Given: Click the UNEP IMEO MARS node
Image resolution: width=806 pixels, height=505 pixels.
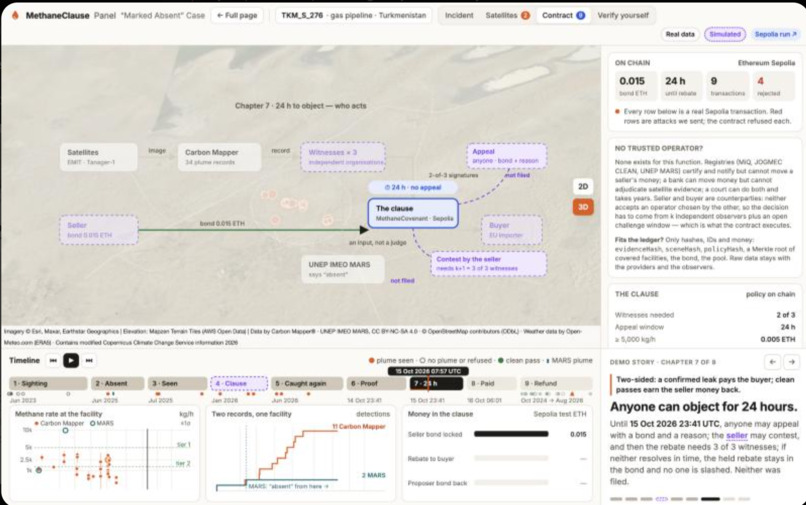Looking at the screenshot, I should click(x=343, y=269).
